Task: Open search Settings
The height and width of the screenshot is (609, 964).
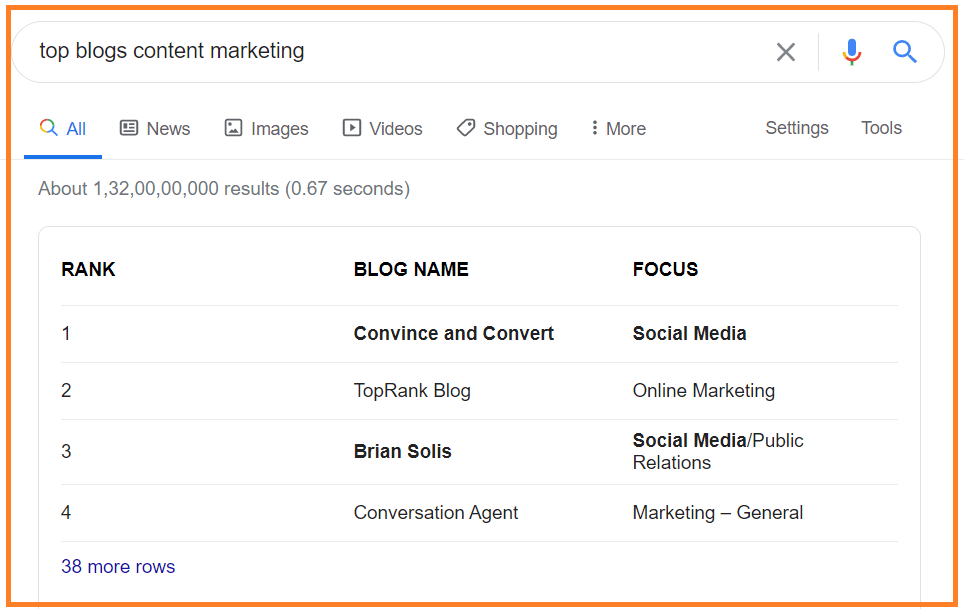Action: [x=797, y=128]
